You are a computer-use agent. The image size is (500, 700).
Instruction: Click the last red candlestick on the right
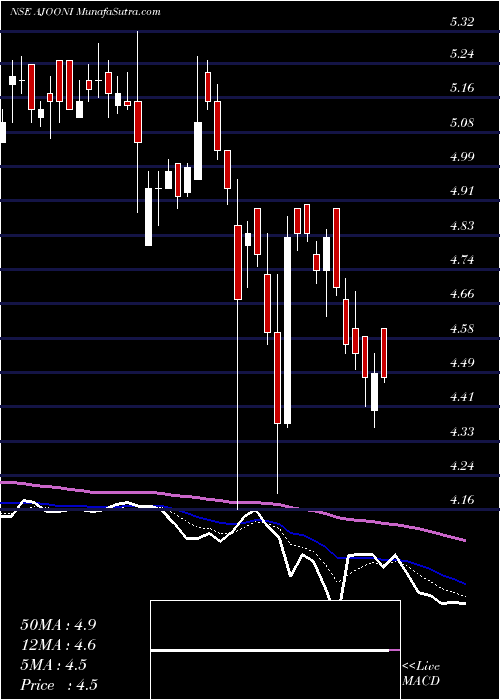pyautogui.click(x=384, y=353)
